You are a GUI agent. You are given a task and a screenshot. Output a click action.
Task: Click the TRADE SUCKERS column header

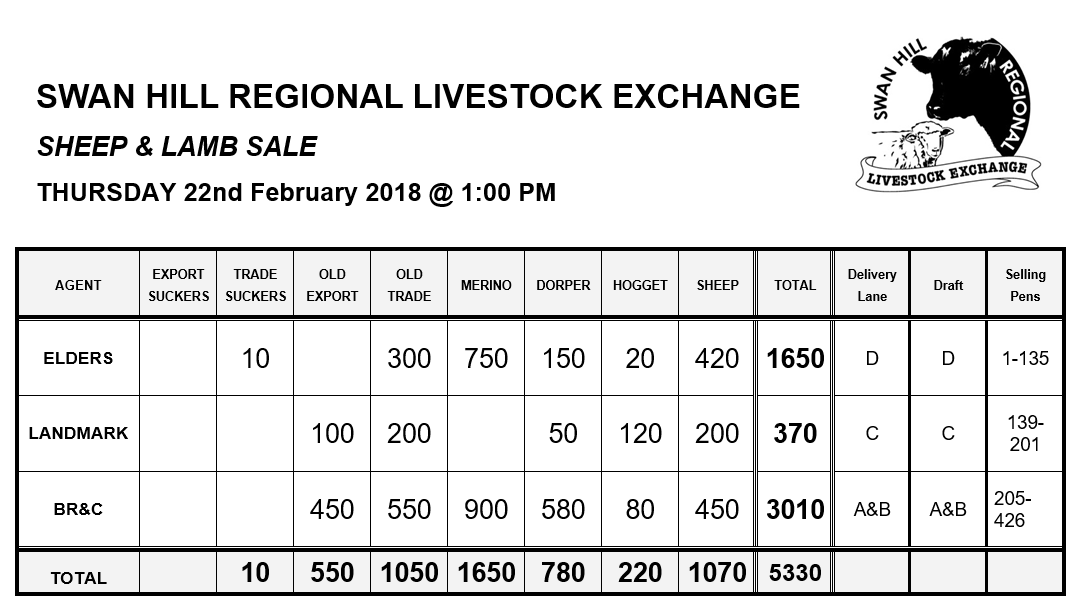point(255,285)
